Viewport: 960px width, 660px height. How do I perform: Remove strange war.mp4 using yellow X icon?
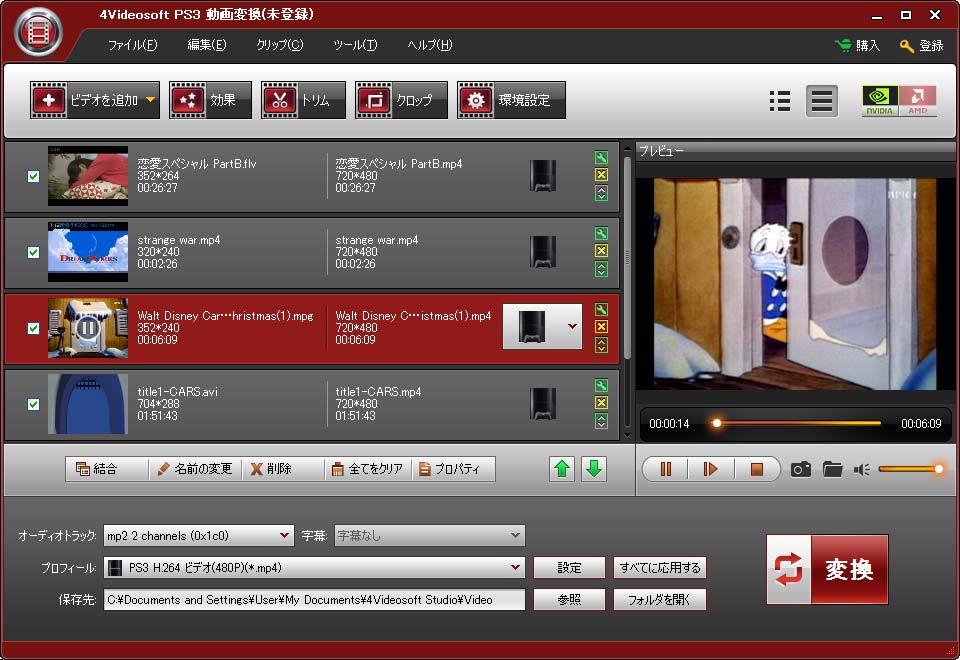click(601, 251)
